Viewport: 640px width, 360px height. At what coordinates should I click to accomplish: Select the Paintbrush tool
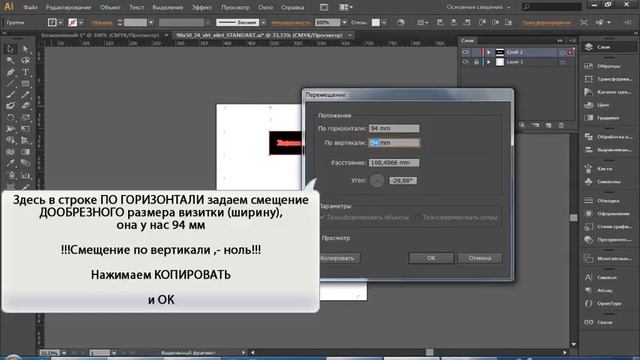[10, 95]
